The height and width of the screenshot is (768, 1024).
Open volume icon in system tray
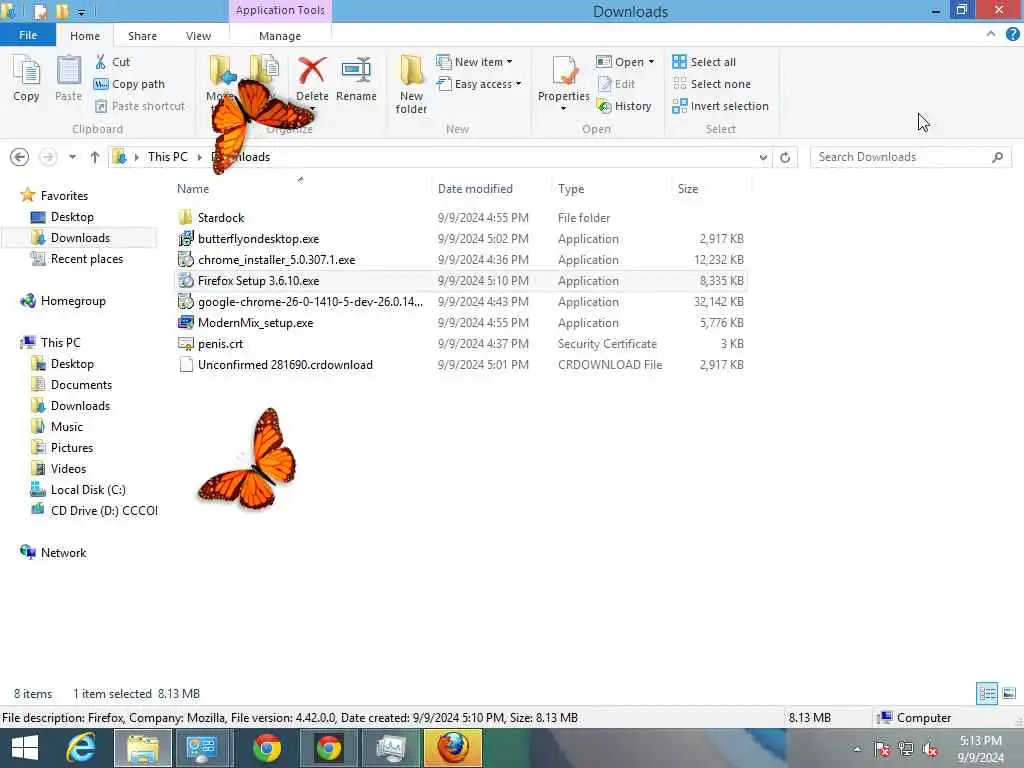point(930,749)
